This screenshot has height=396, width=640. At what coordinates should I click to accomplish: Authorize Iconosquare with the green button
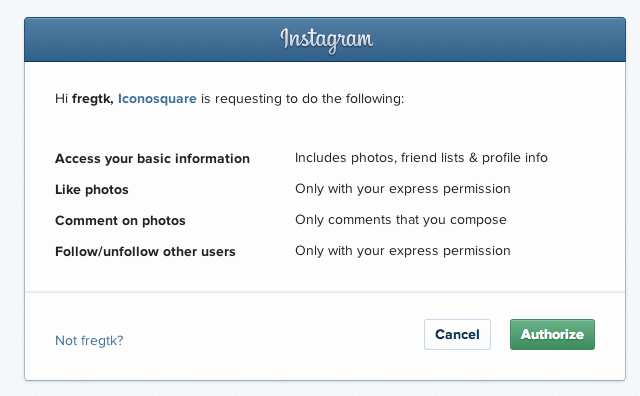tap(552, 334)
